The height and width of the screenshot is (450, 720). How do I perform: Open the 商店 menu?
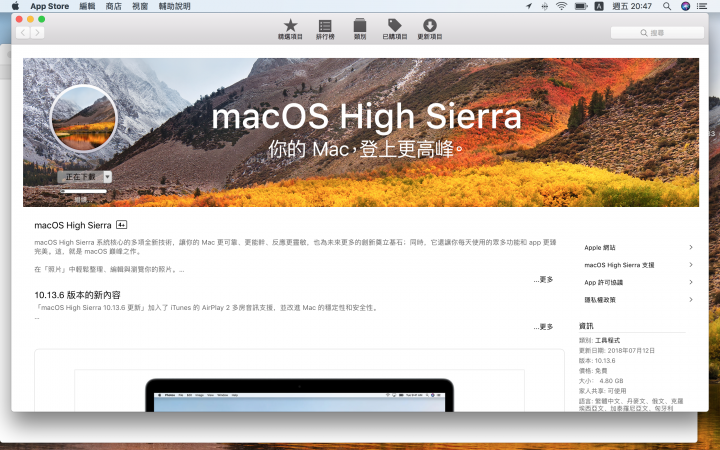113,6
